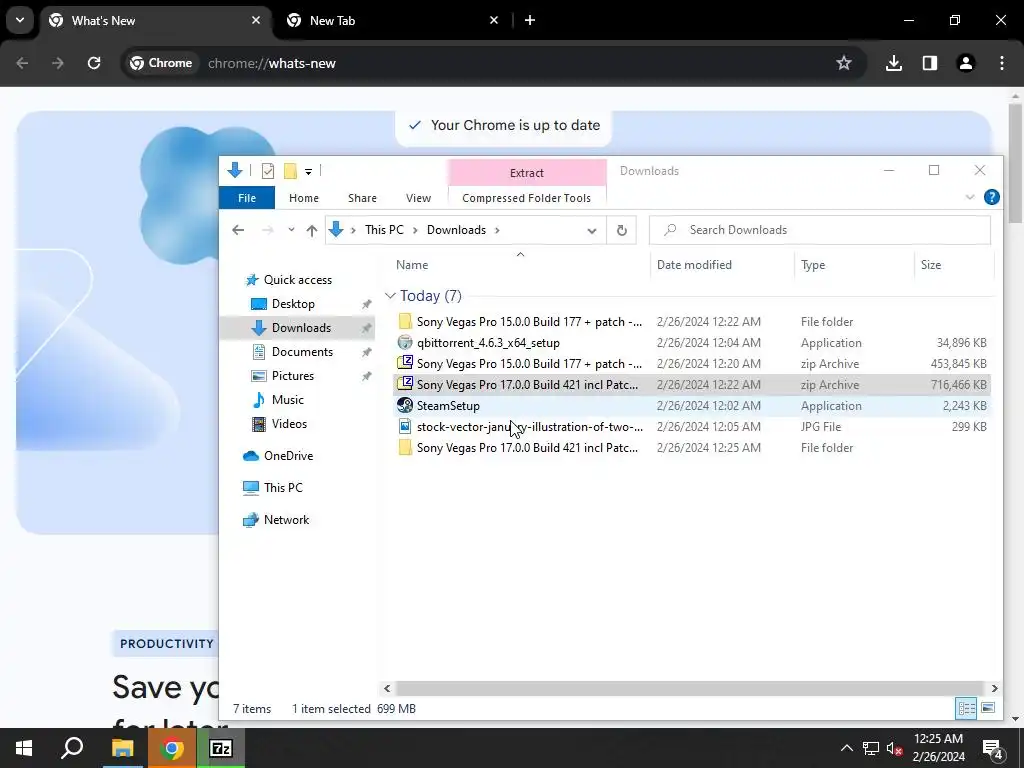The image size is (1024, 768).
Task: Select the 716,466 KB Sony Vegas 17 zip
Action: [x=692, y=385]
